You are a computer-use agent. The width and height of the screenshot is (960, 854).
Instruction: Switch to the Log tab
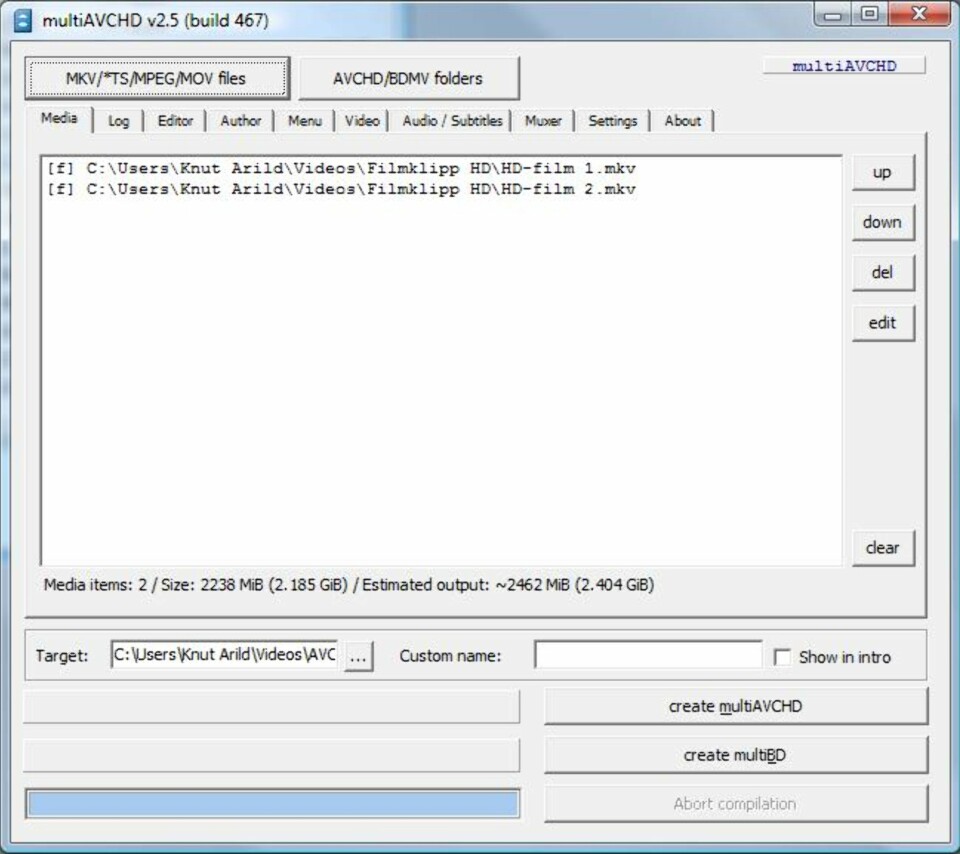119,121
